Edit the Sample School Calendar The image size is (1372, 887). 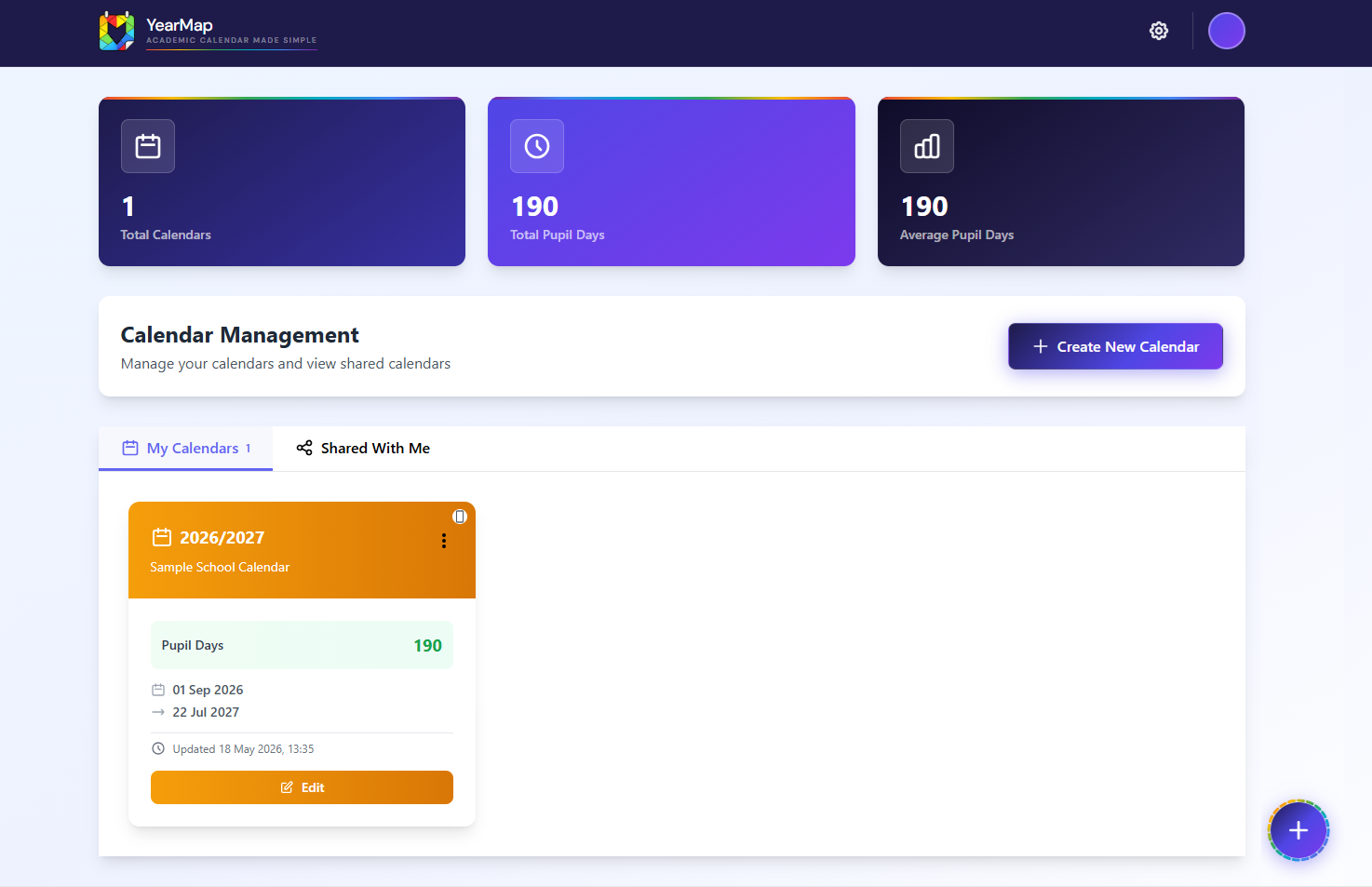302,787
